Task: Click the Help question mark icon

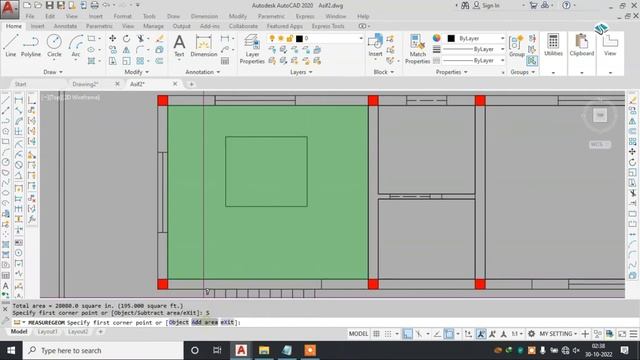Action: pos(566,5)
